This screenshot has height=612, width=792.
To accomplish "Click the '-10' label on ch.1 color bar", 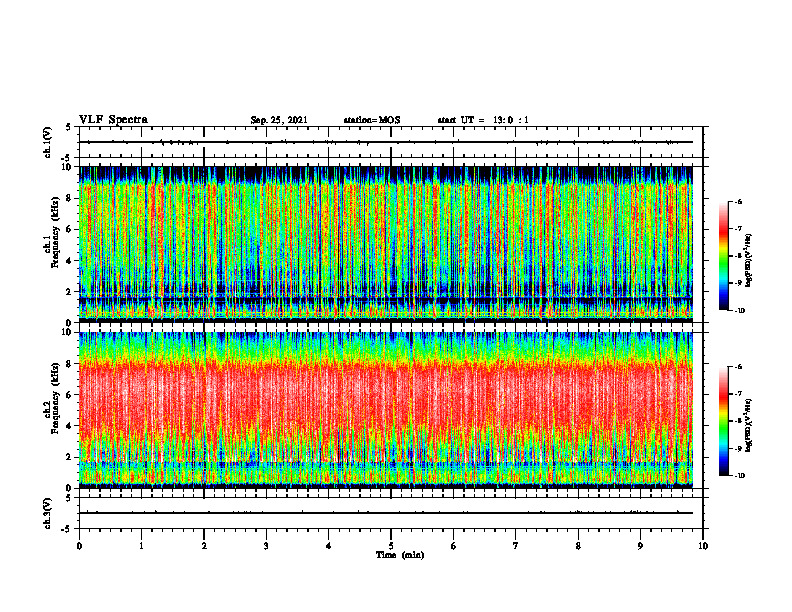I will coord(739,311).
